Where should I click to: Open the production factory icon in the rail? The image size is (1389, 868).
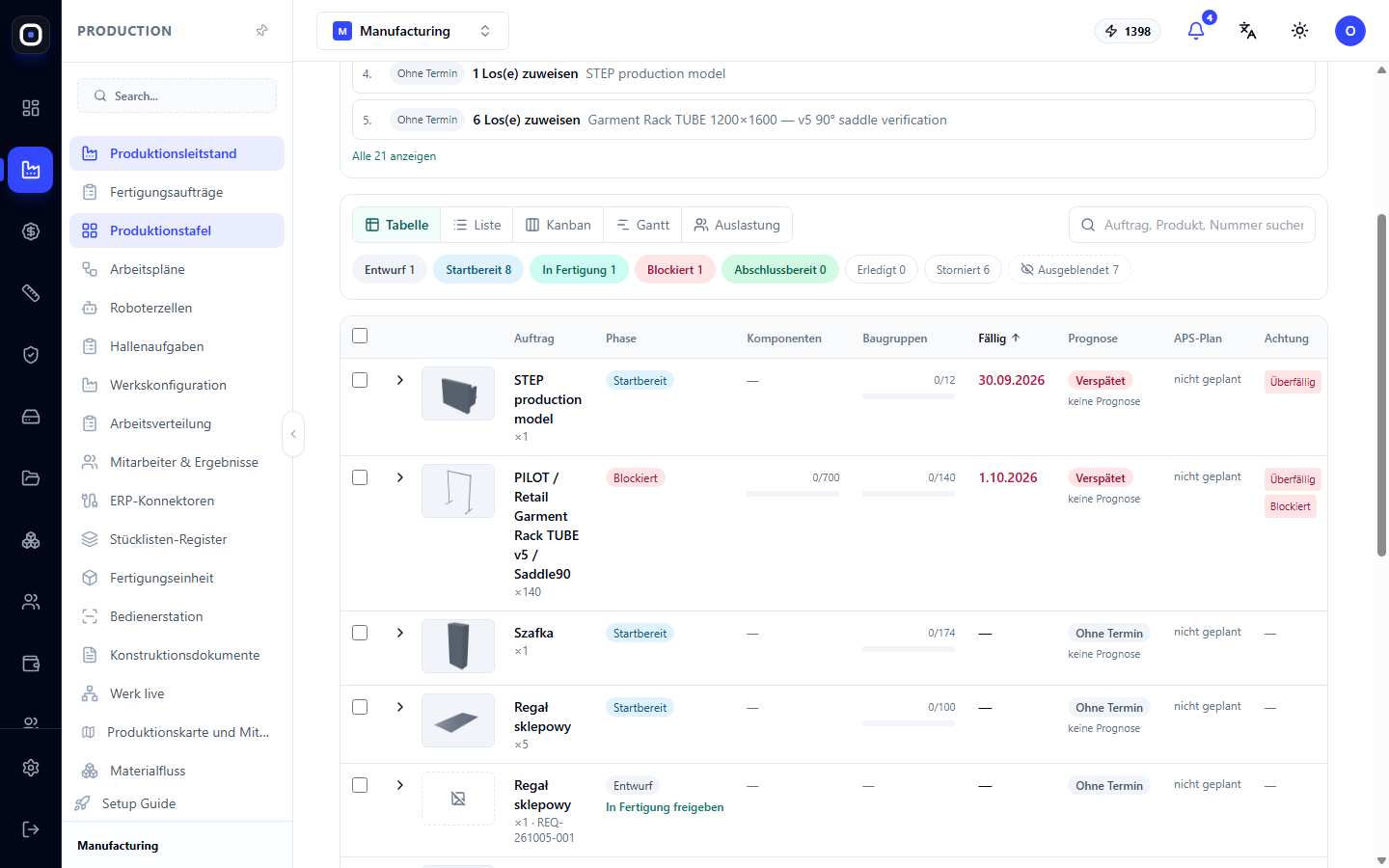pos(31,170)
